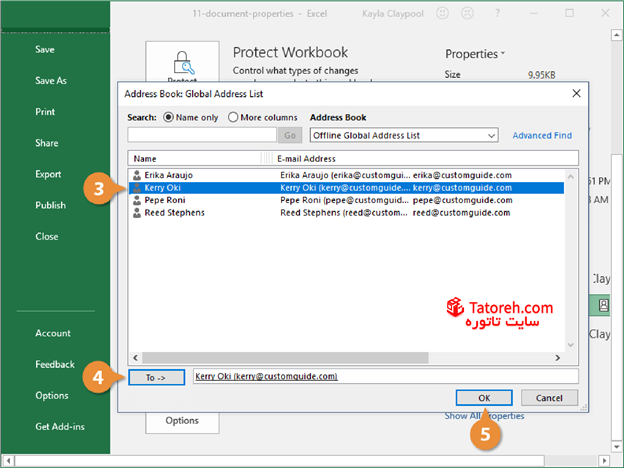Click contact icon next to Pepe Roni

(137, 200)
